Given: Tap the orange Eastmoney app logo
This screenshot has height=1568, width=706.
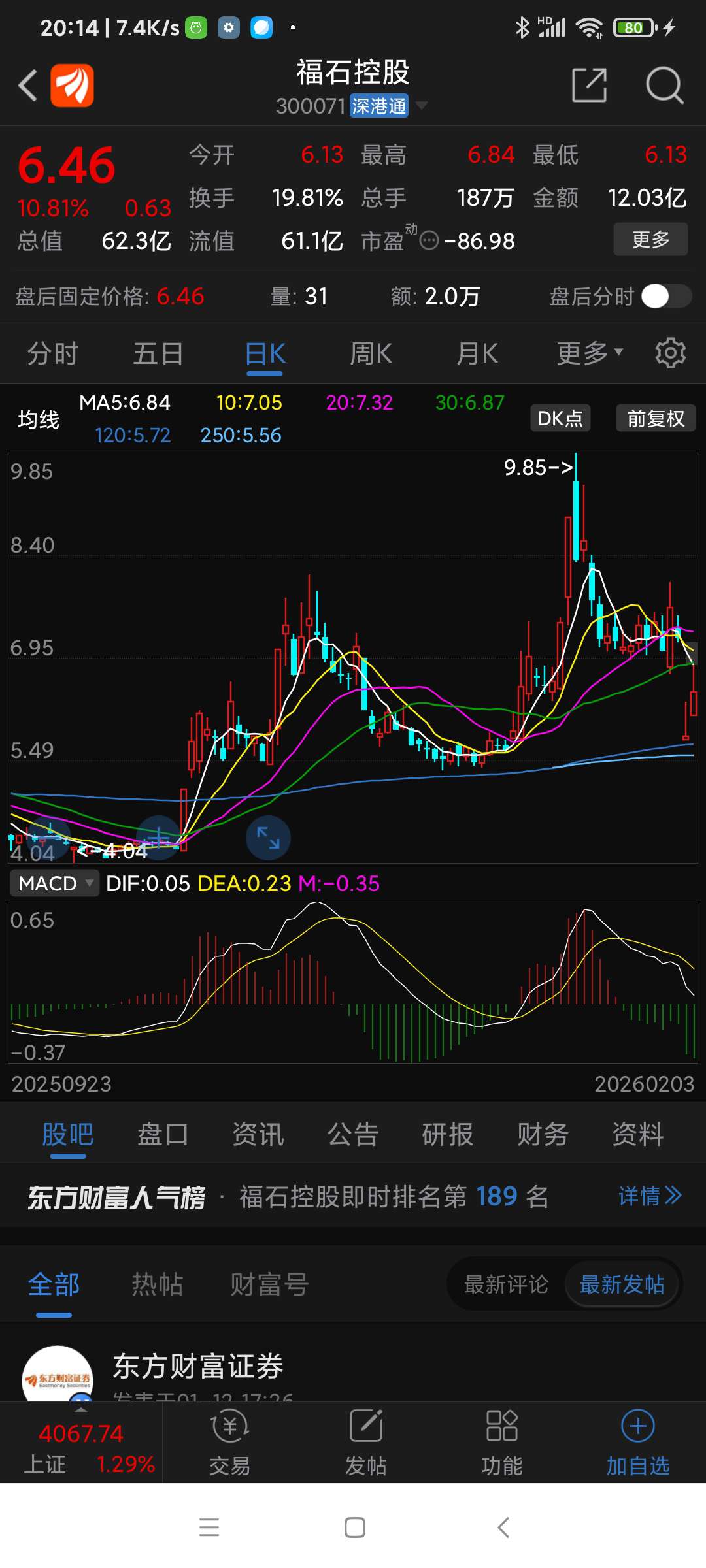Looking at the screenshot, I should [x=72, y=85].
